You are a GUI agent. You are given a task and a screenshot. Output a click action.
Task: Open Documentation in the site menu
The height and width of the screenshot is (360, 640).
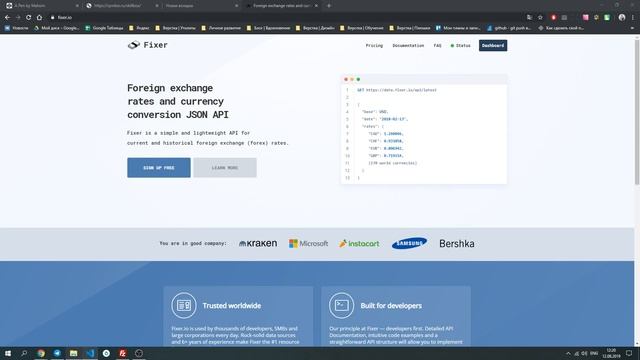click(x=408, y=46)
